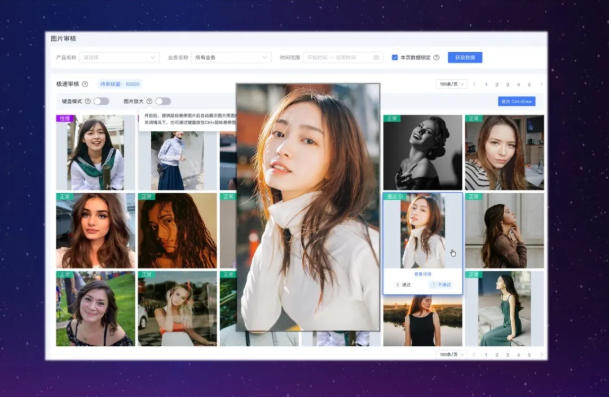The image size is (611, 398).
Task: Click the blue 获取数据 button
Action: coord(465,57)
